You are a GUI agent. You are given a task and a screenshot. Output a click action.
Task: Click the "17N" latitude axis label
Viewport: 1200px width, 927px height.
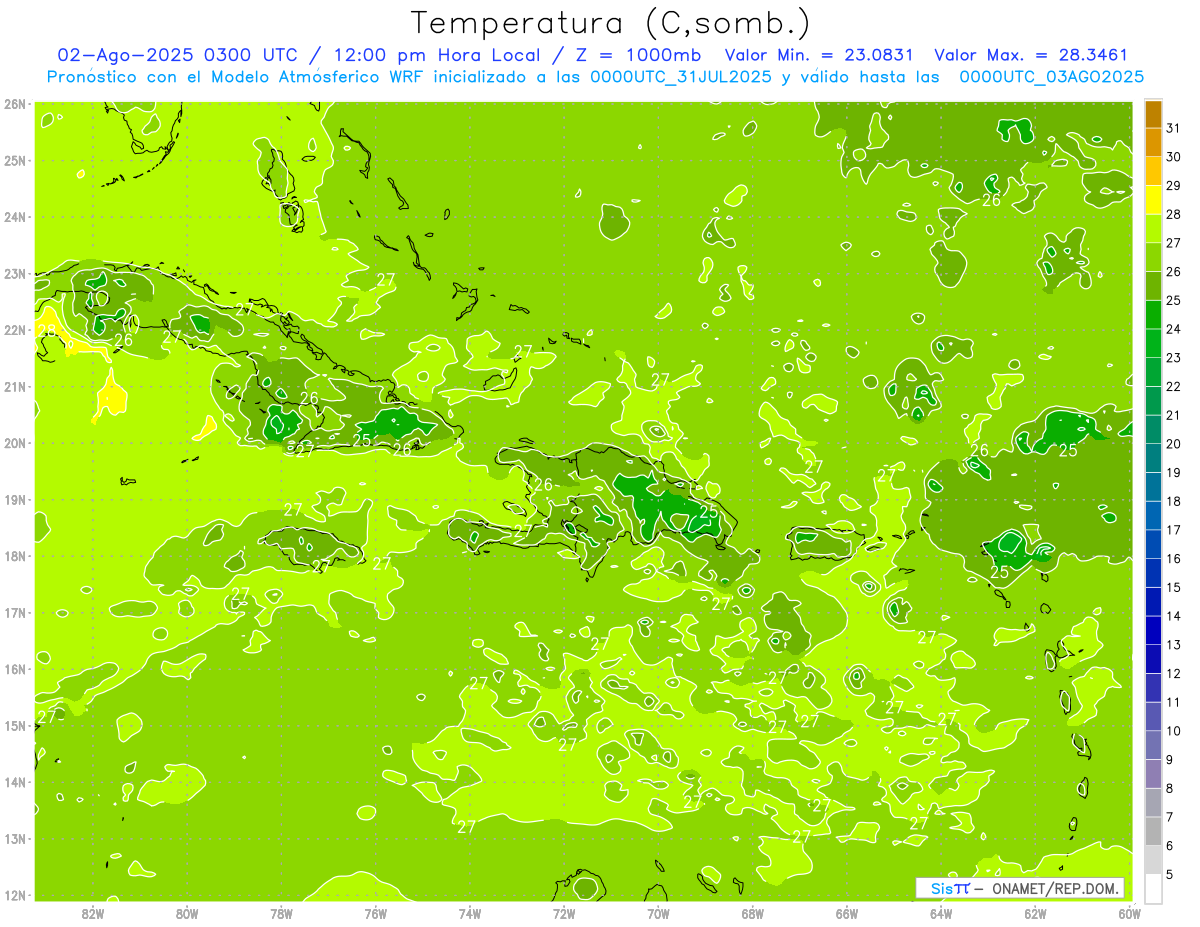coord(15,613)
